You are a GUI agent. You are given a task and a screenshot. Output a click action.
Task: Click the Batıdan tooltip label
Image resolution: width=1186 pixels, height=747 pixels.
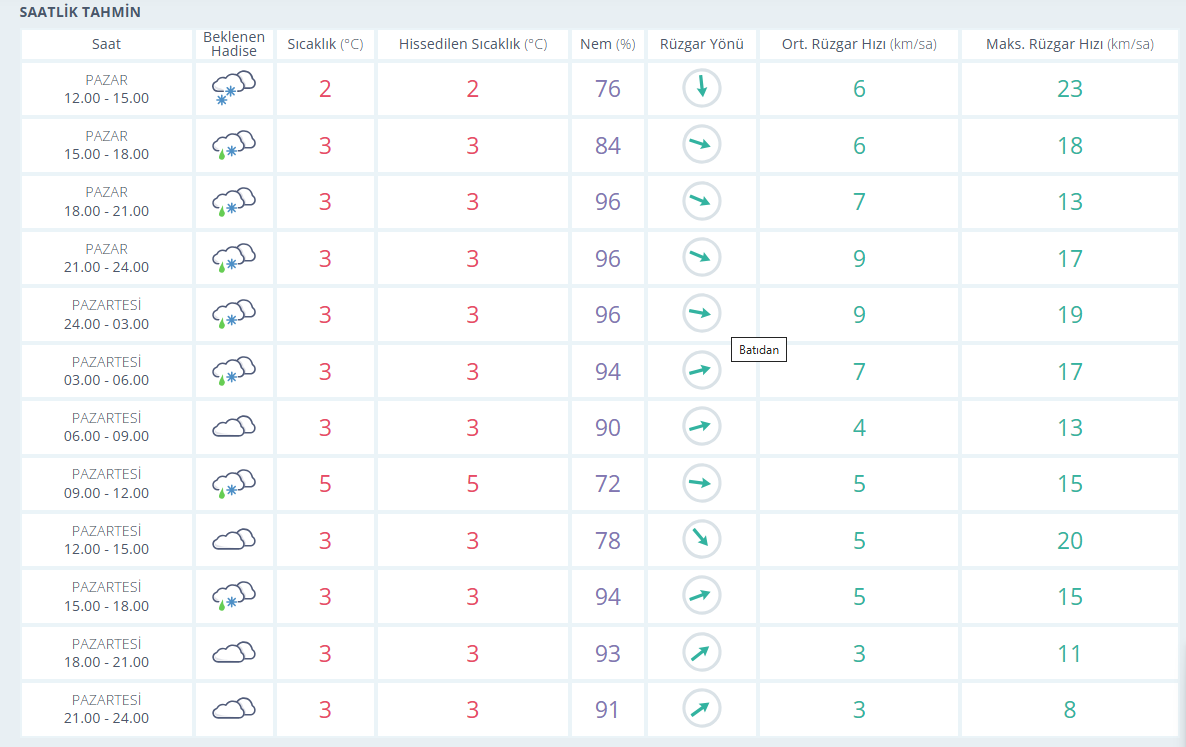point(759,349)
